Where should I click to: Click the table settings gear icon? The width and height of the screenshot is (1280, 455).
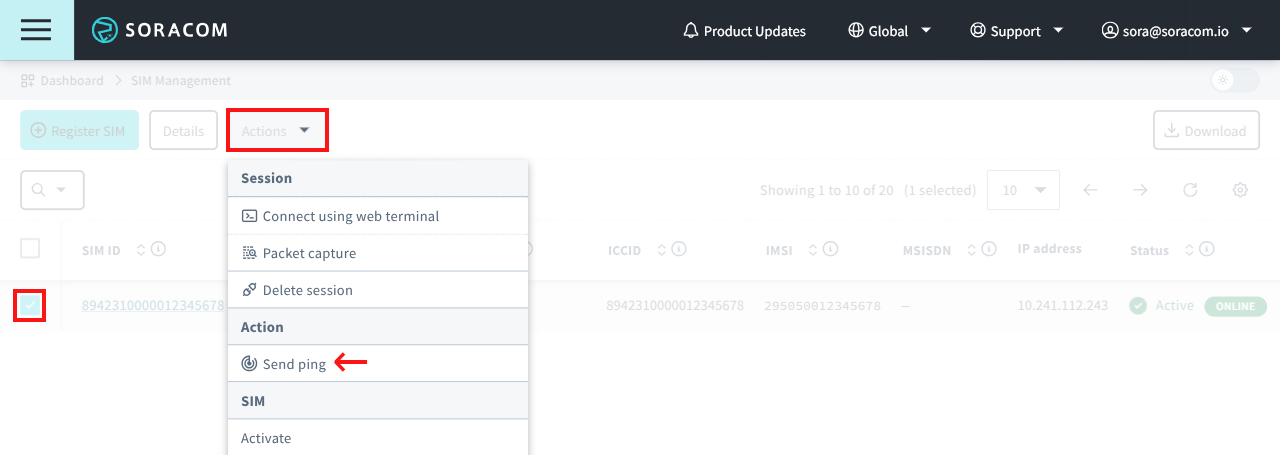[x=1240, y=190]
